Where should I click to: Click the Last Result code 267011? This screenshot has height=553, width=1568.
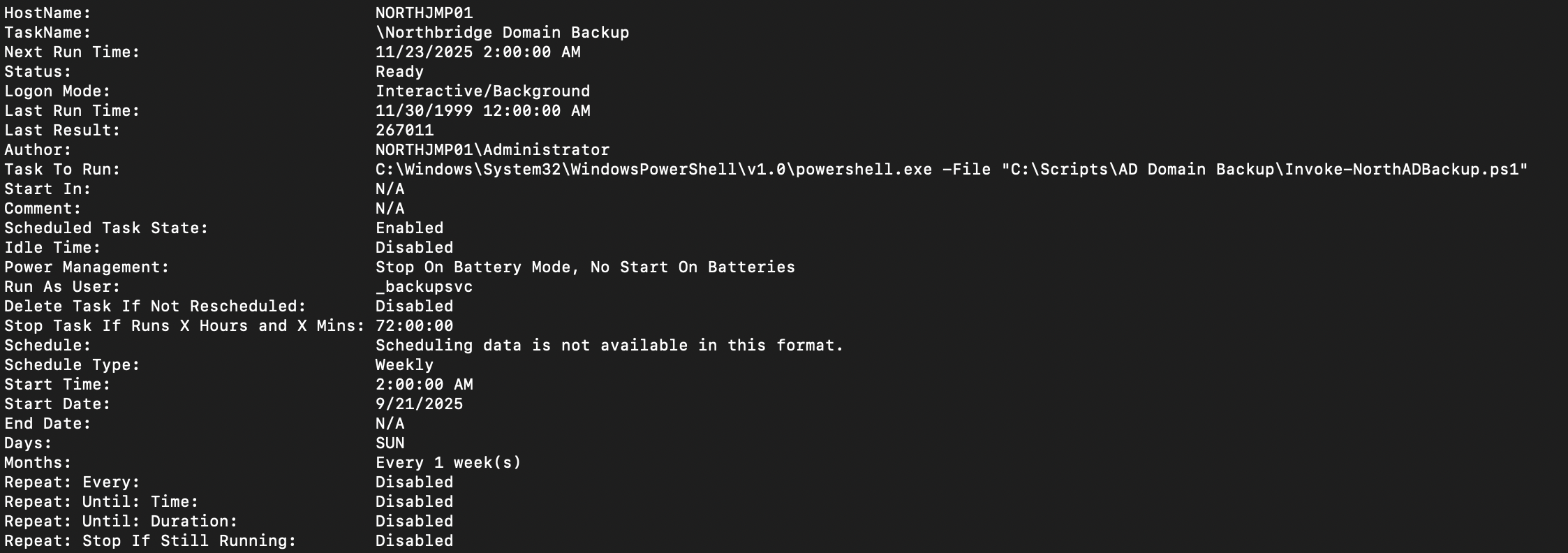(404, 131)
